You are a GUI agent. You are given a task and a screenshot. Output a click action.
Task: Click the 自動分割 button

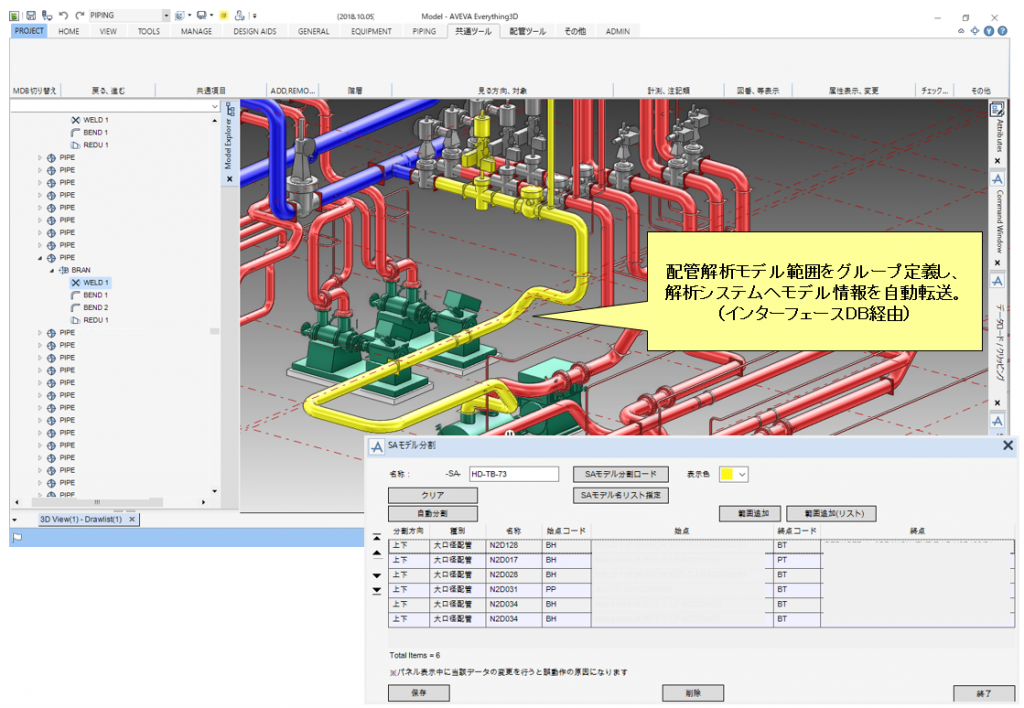point(432,513)
